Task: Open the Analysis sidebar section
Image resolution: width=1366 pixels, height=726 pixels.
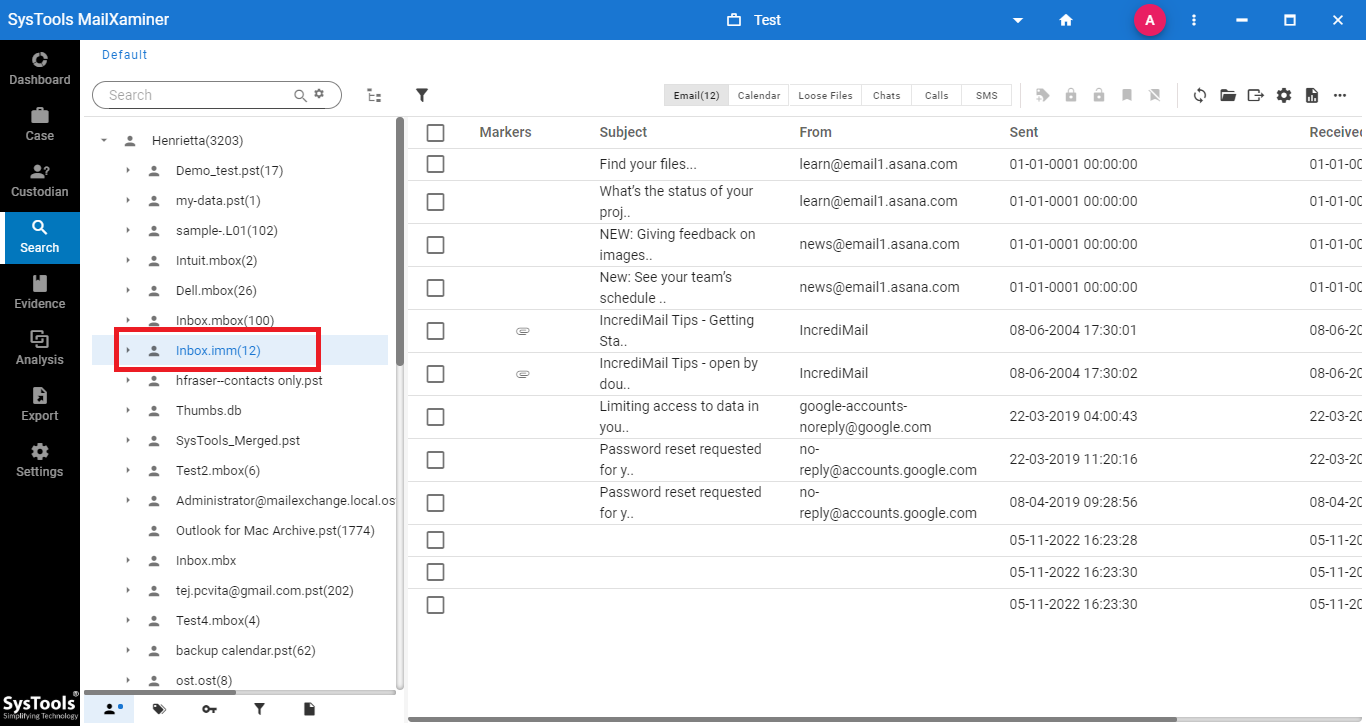Action: point(40,348)
